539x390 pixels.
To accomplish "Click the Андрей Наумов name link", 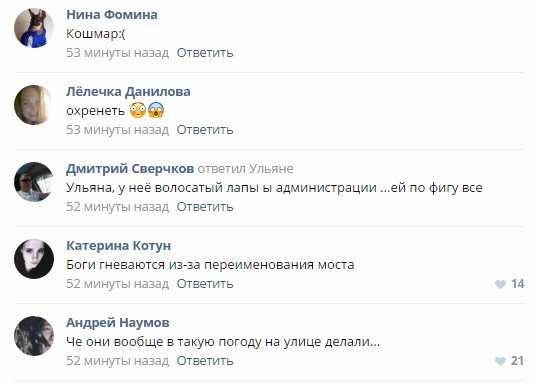I will click(118, 322).
